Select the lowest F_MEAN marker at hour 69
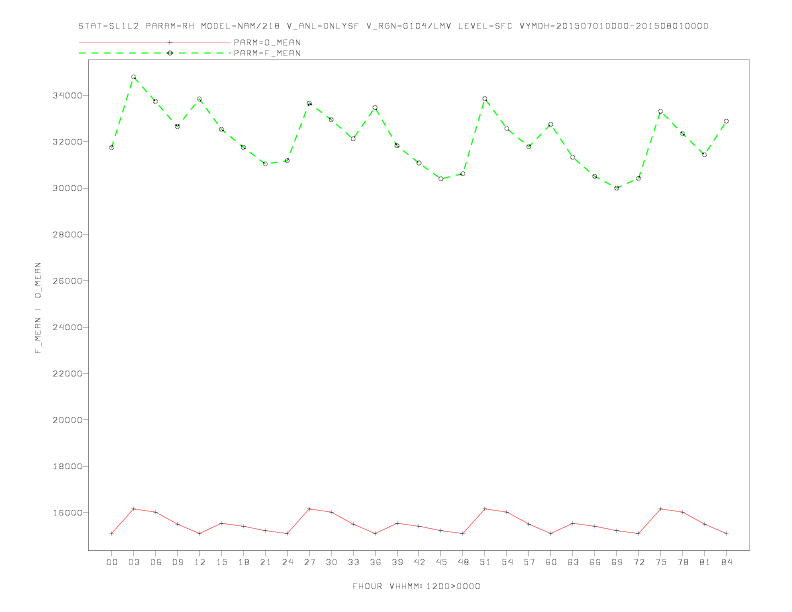Image resolution: width=792 pixels, height=612 pixels. tap(616, 188)
